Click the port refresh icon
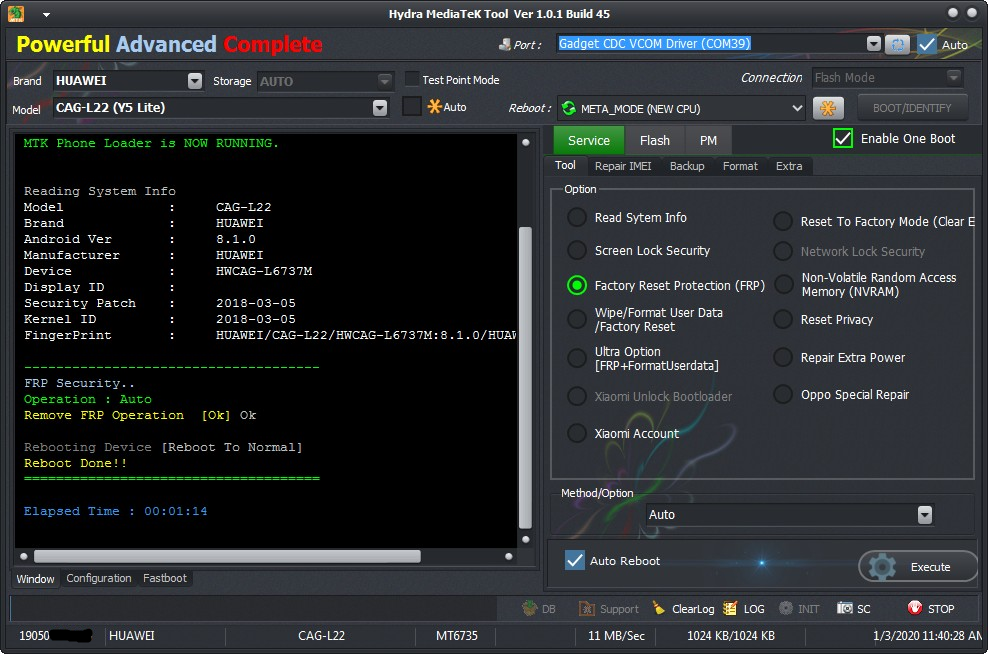The image size is (988, 654). point(897,44)
